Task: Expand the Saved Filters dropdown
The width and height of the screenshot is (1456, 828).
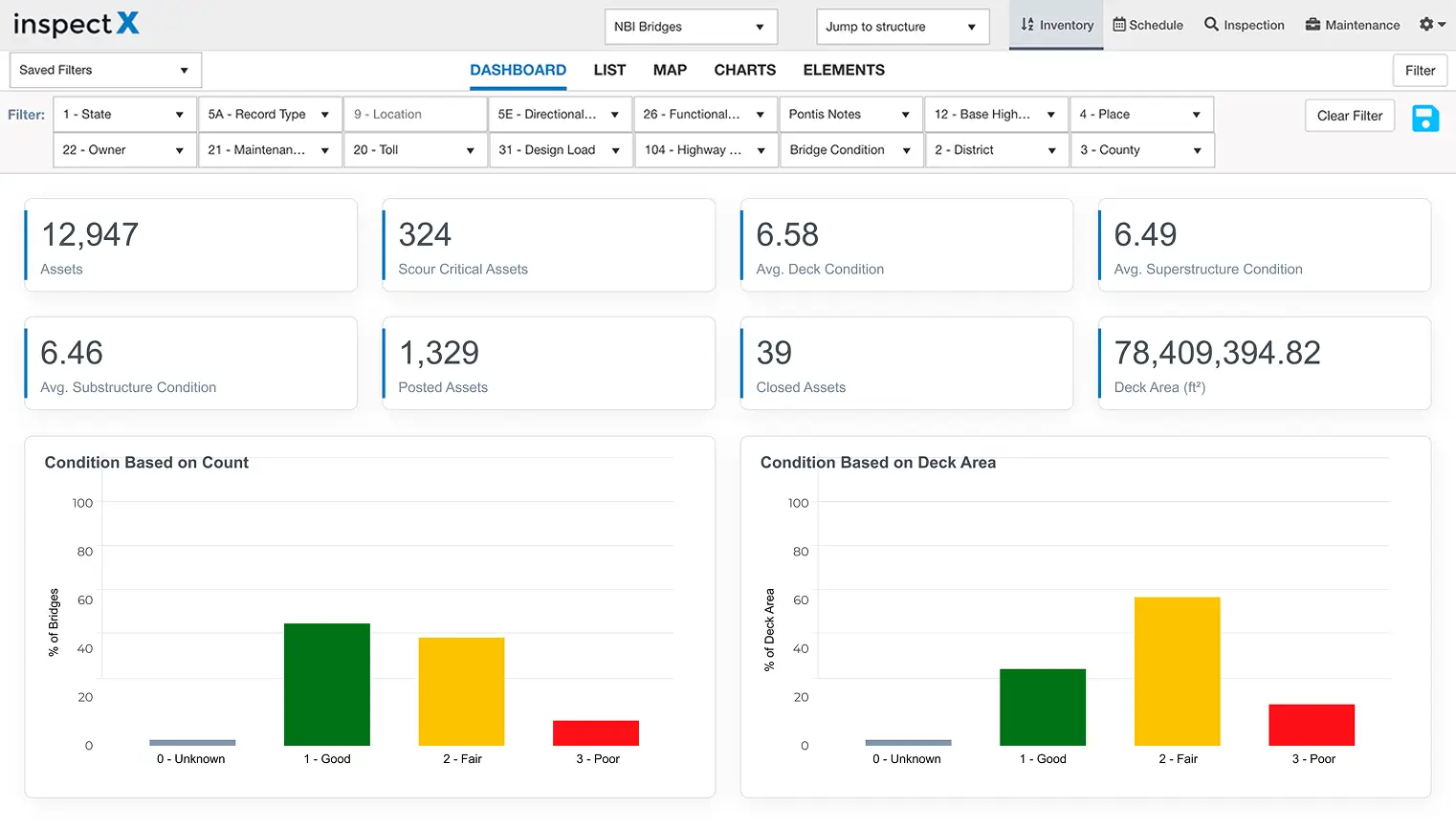Action: coord(105,70)
